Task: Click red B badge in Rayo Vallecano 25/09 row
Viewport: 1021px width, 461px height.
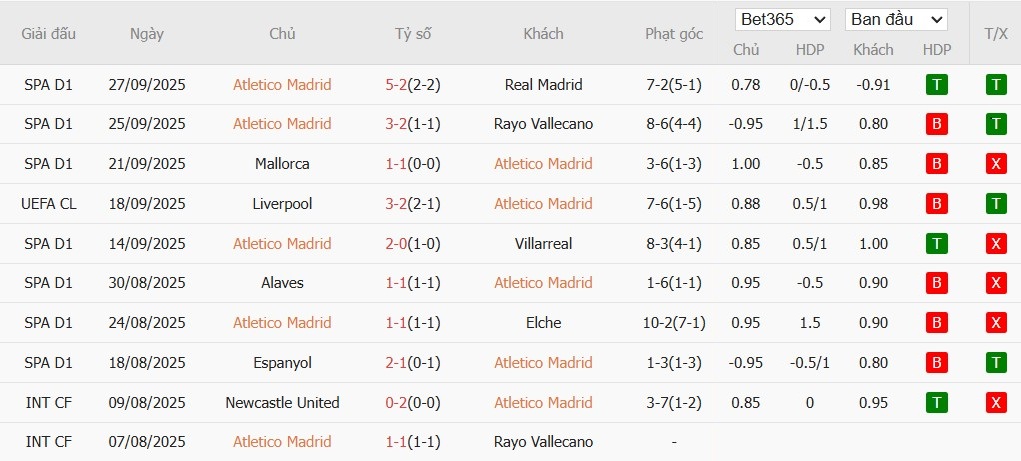Action: (937, 124)
